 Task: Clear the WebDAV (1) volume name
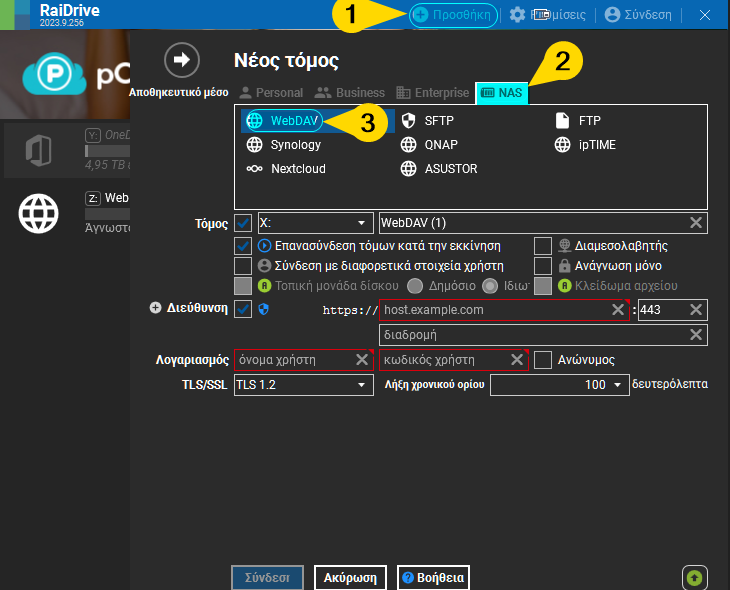click(696, 223)
